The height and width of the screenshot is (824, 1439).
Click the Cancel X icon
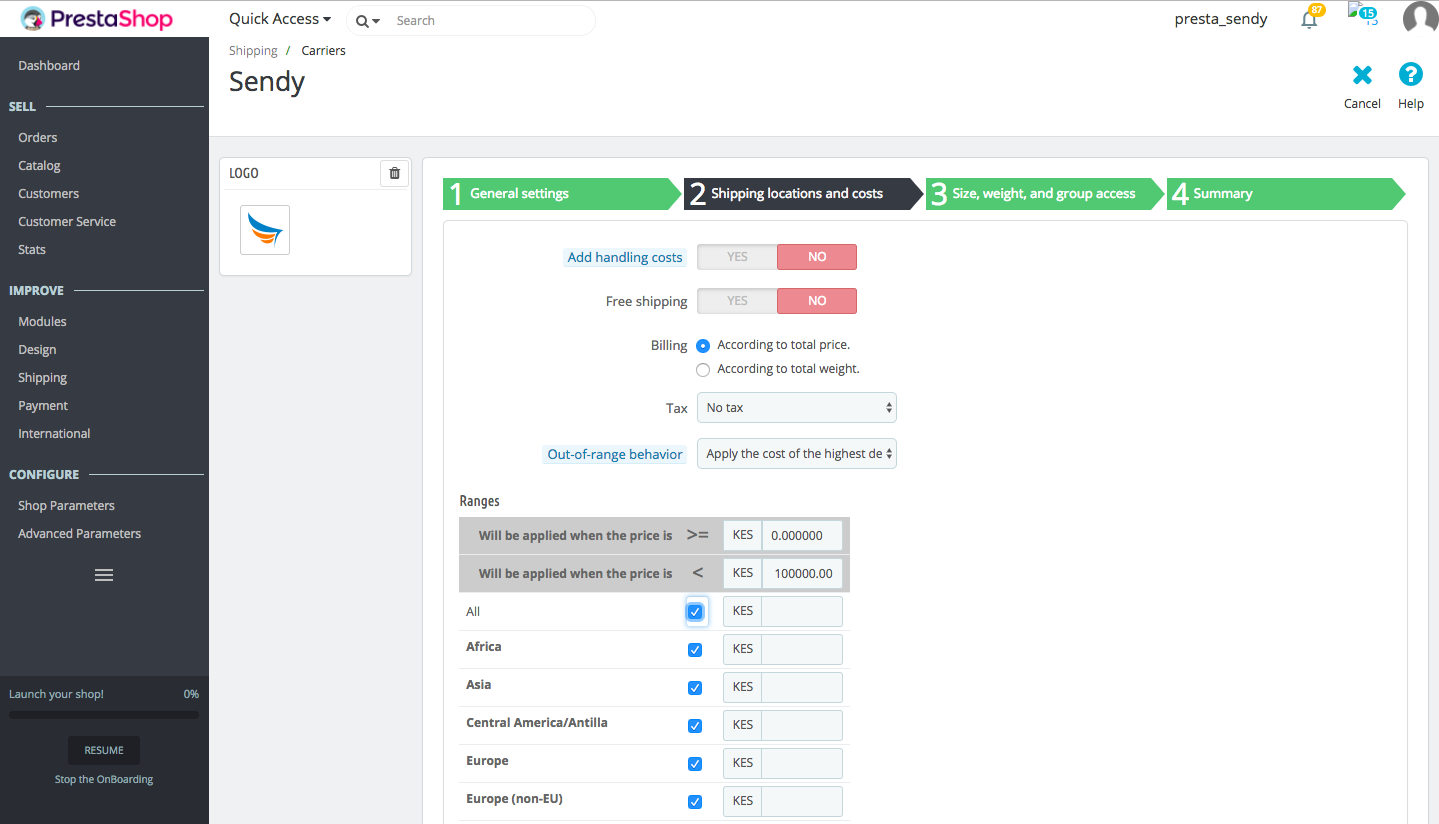click(1362, 75)
